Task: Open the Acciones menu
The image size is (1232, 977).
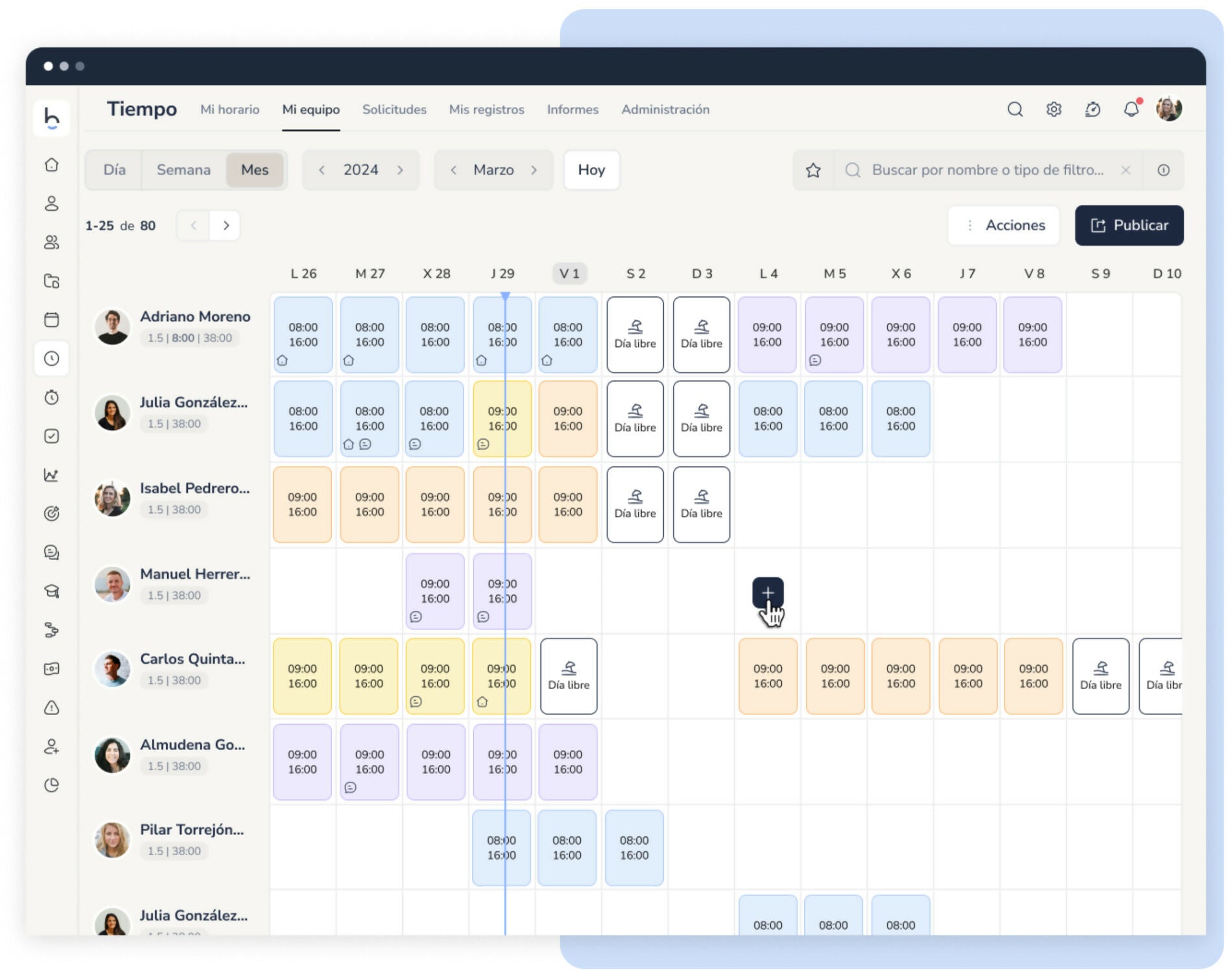Action: (x=1004, y=225)
